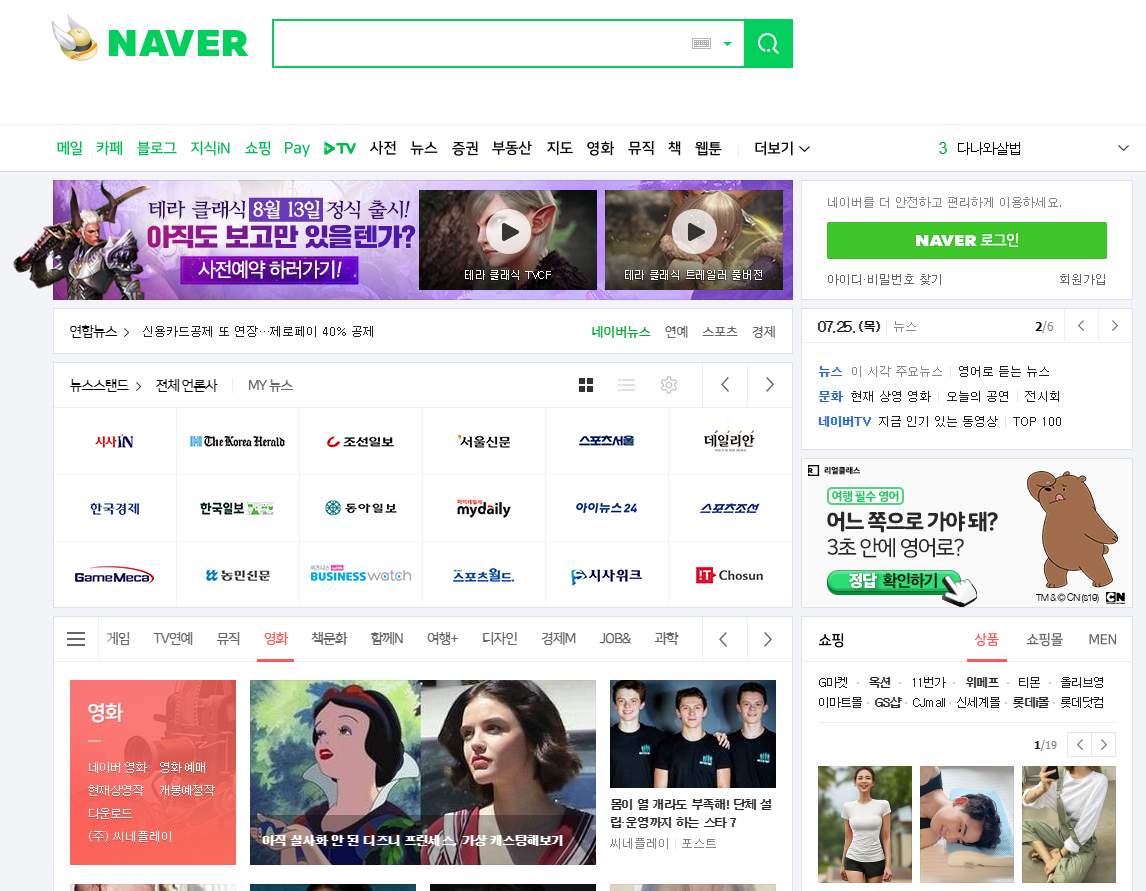Go to 블로그
Image resolution: width=1146 pixels, height=891 pixels.
[x=156, y=148]
